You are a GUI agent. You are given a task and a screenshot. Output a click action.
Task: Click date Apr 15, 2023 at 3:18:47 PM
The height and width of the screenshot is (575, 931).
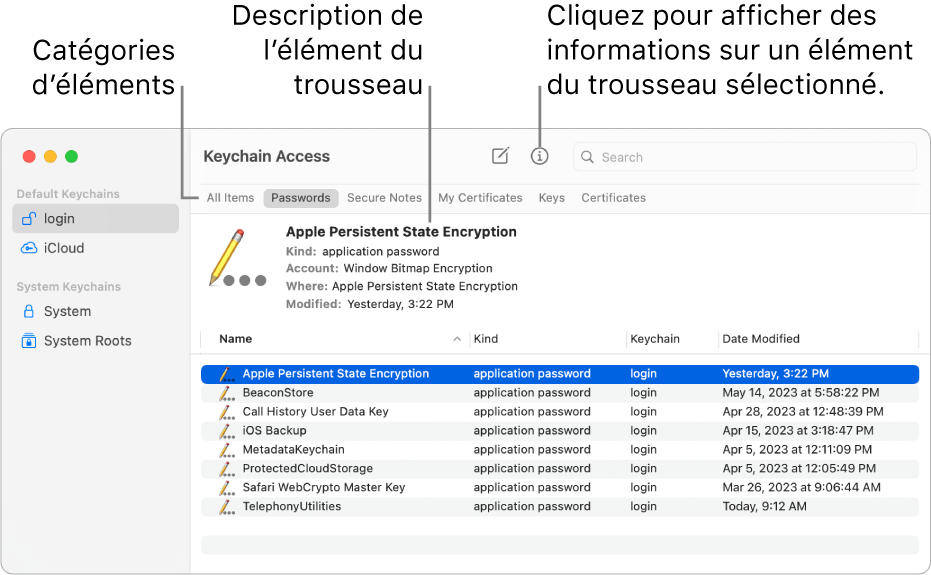tap(798, 431)
